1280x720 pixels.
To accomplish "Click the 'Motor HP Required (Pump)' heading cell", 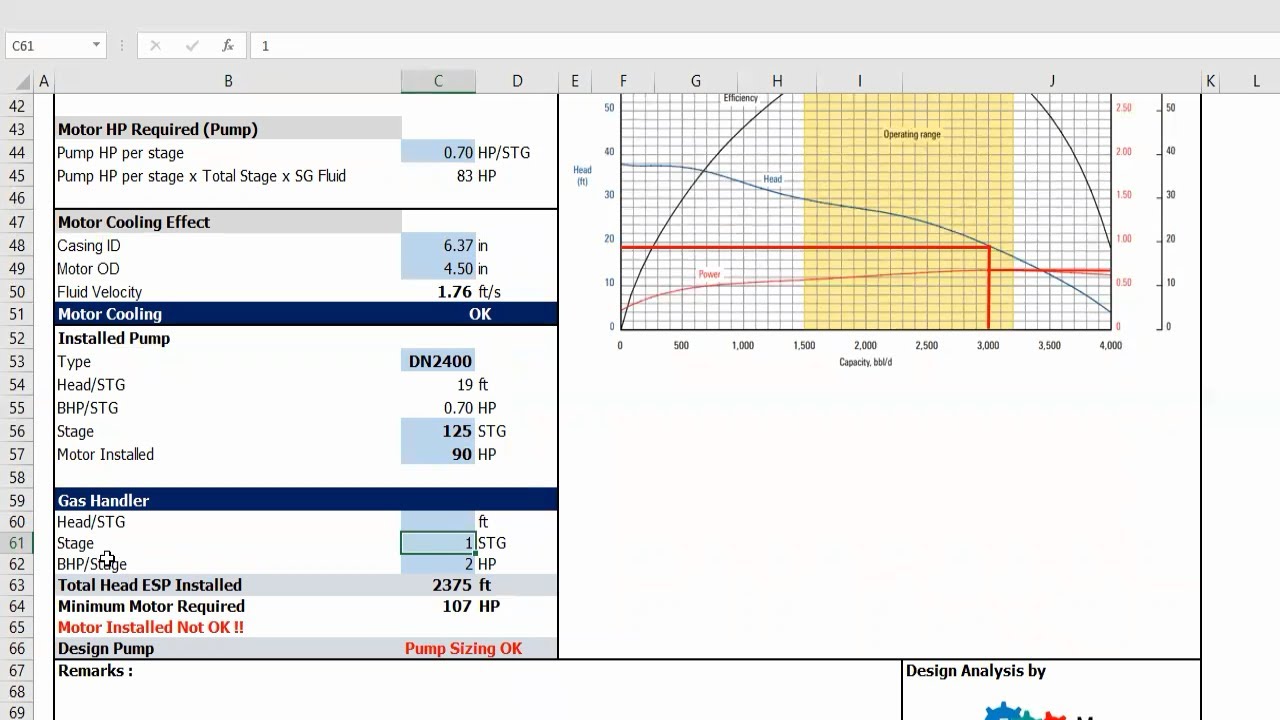I will click(228, 129).
